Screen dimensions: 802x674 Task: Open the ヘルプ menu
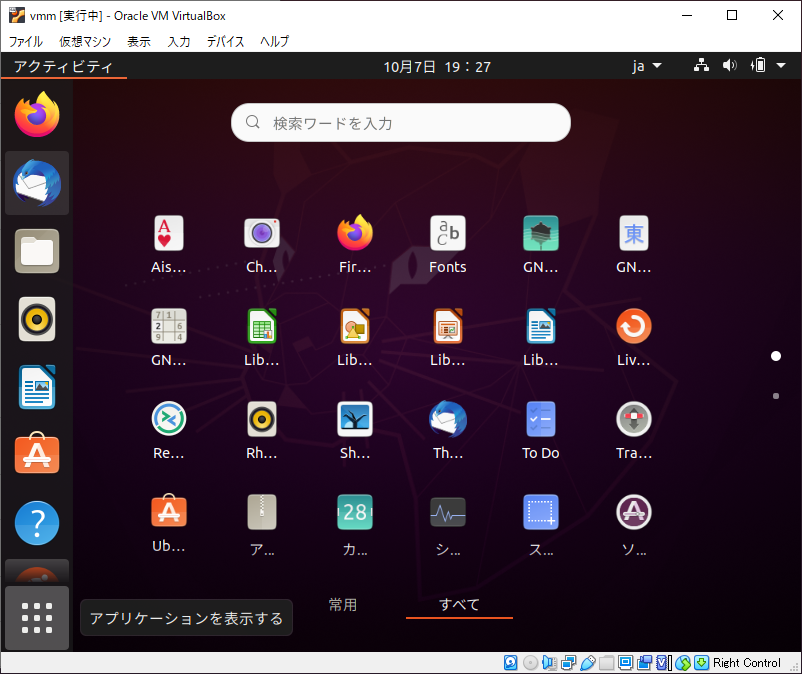[x=275, y=41]
